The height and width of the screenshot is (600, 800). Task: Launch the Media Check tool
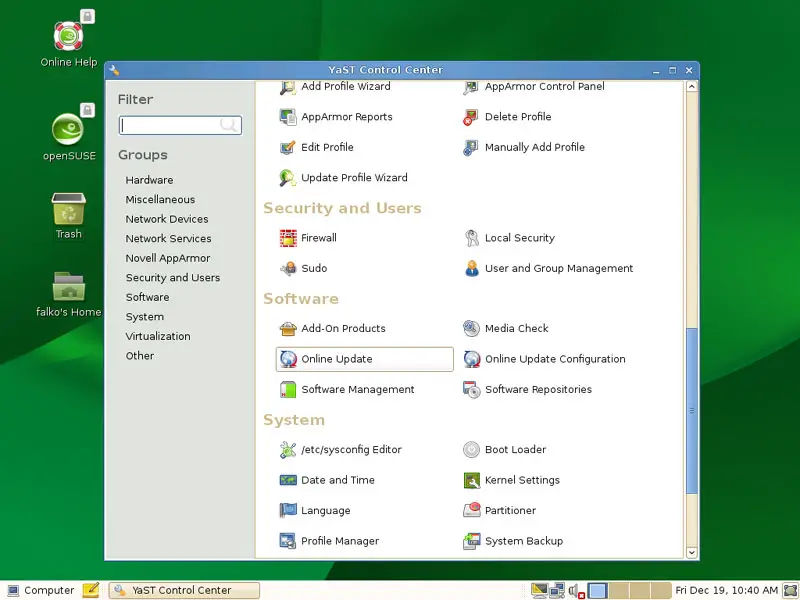point(506,329)
